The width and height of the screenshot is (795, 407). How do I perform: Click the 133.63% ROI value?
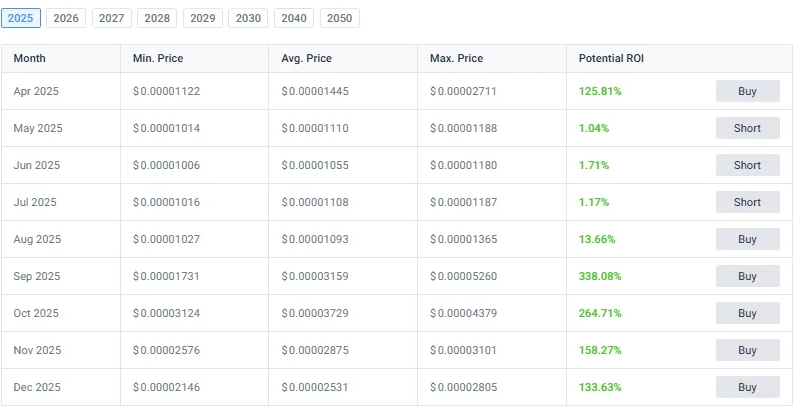pos(600,387)
